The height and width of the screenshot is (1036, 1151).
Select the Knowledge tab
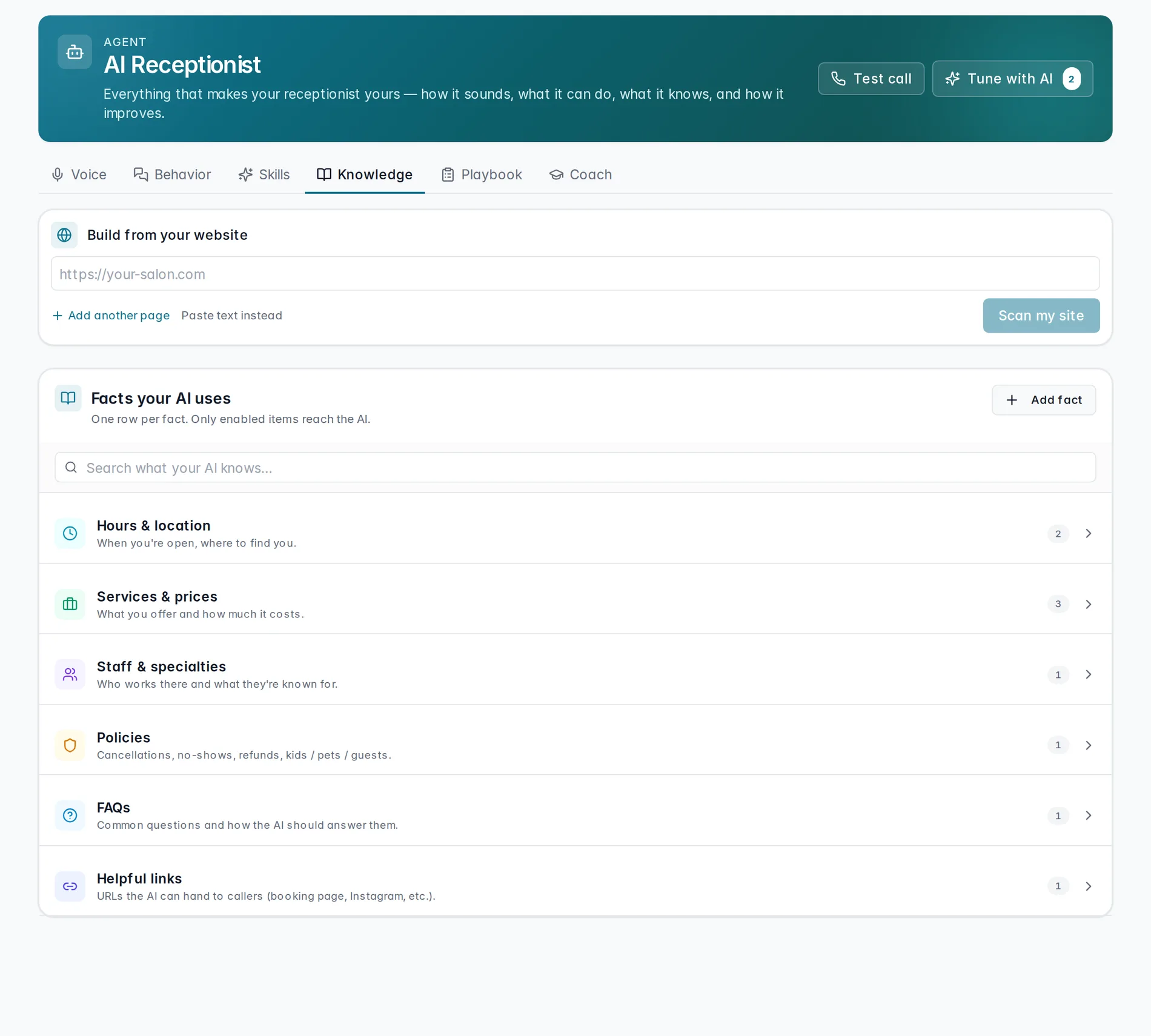coord(365,174)
